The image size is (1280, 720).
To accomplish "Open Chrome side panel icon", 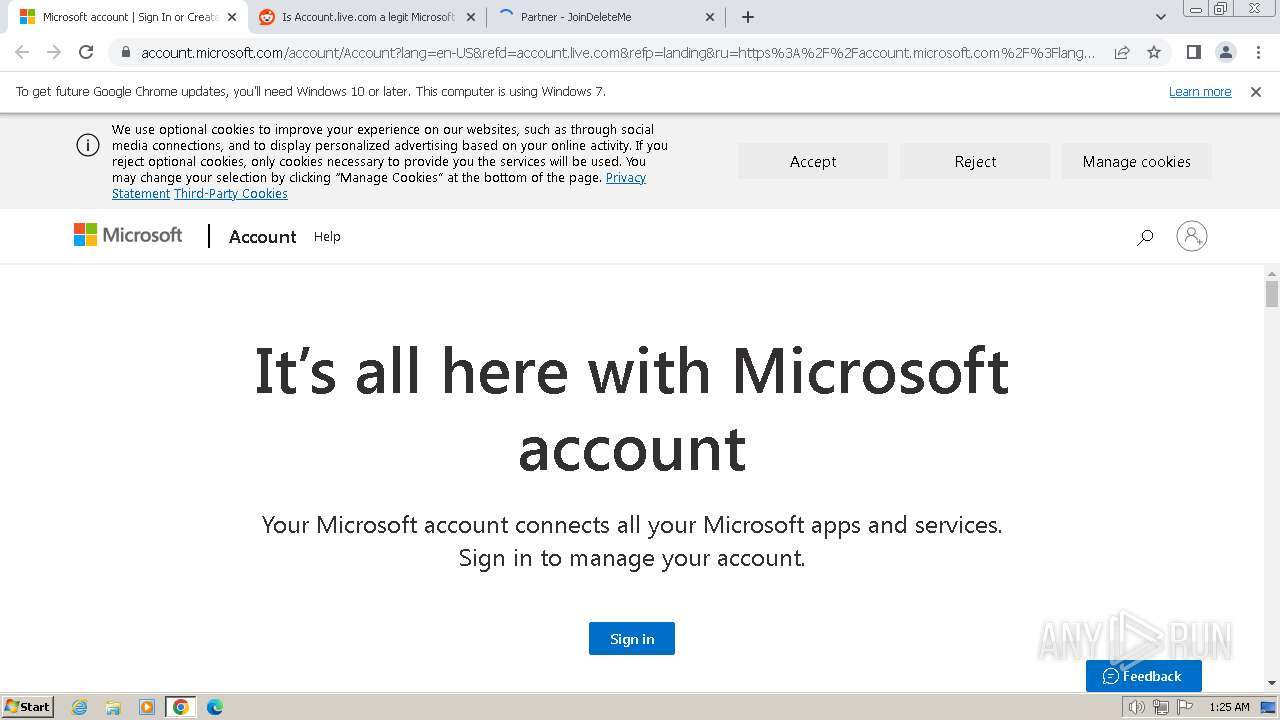I will click(x=1193, y=52).
